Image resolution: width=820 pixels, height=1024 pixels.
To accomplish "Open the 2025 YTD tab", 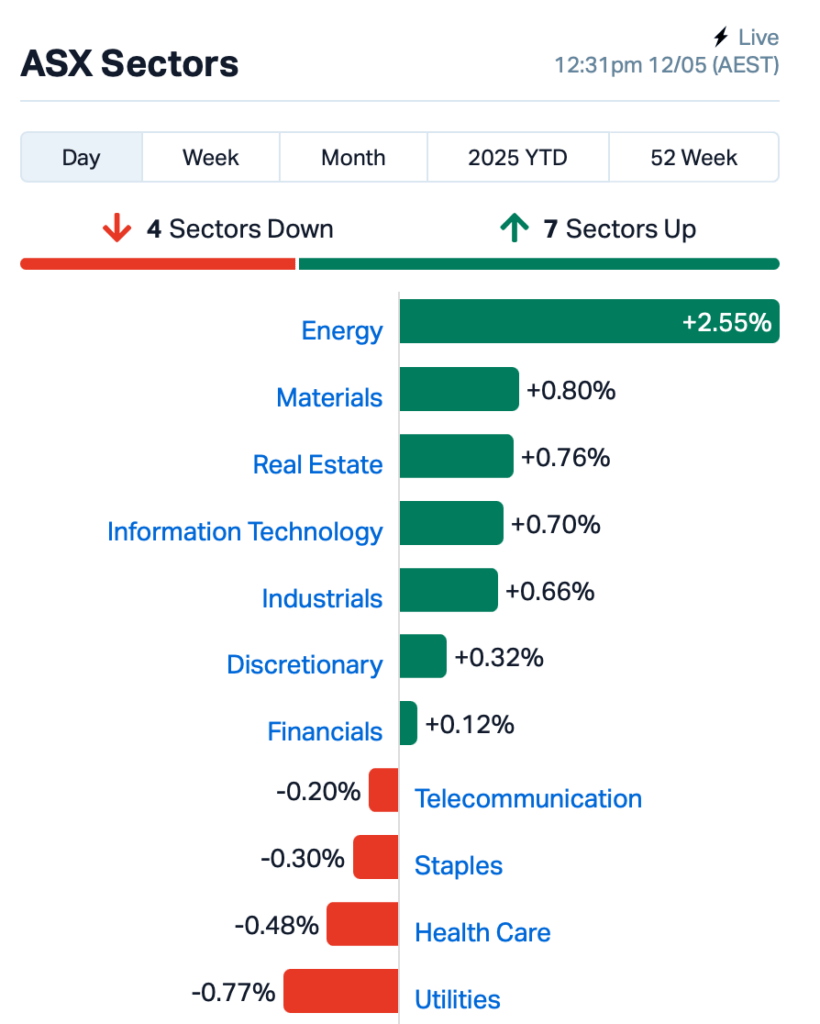I will [x=518, y=157].
